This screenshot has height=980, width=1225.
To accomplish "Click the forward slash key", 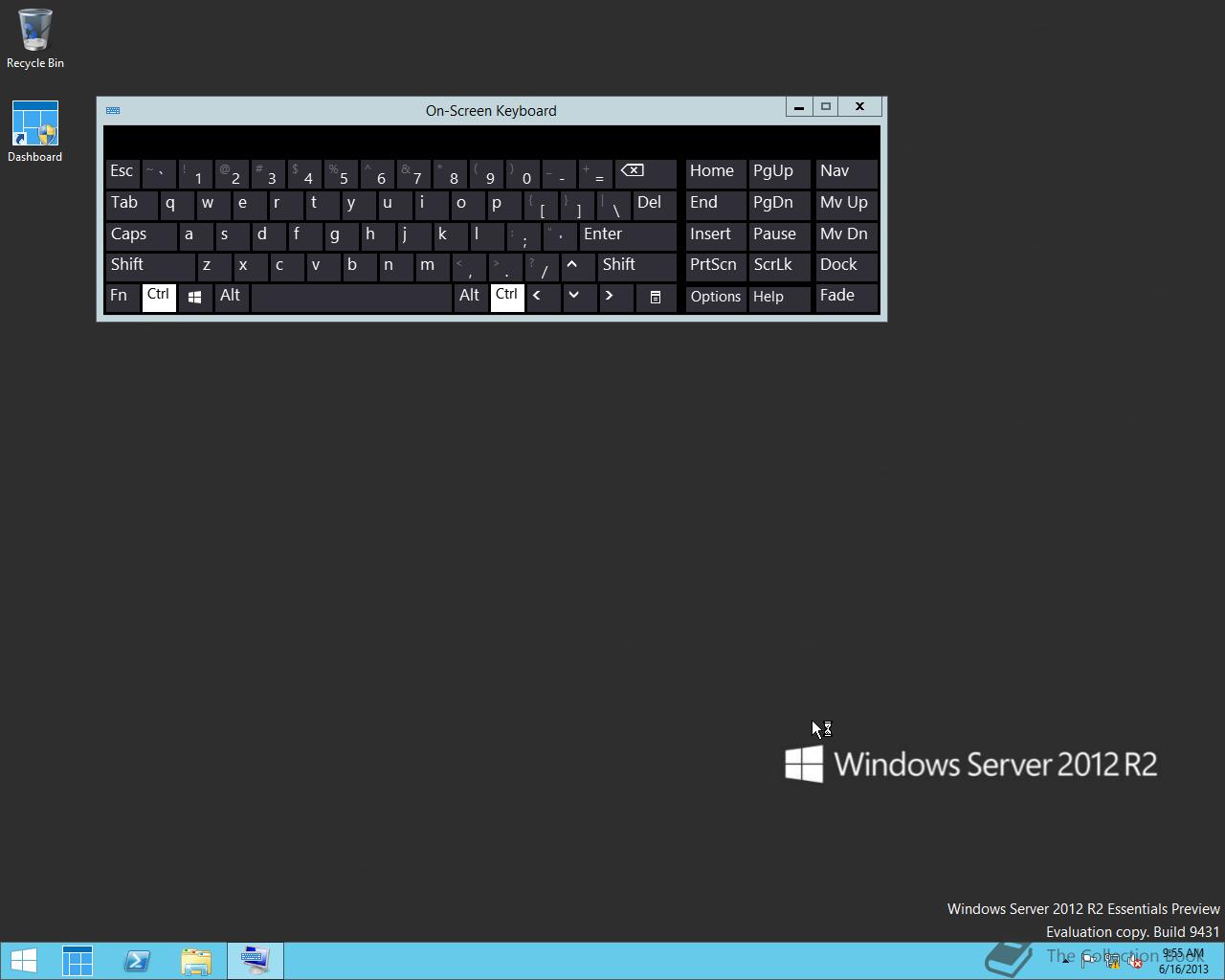I will [x=541, y=266].
